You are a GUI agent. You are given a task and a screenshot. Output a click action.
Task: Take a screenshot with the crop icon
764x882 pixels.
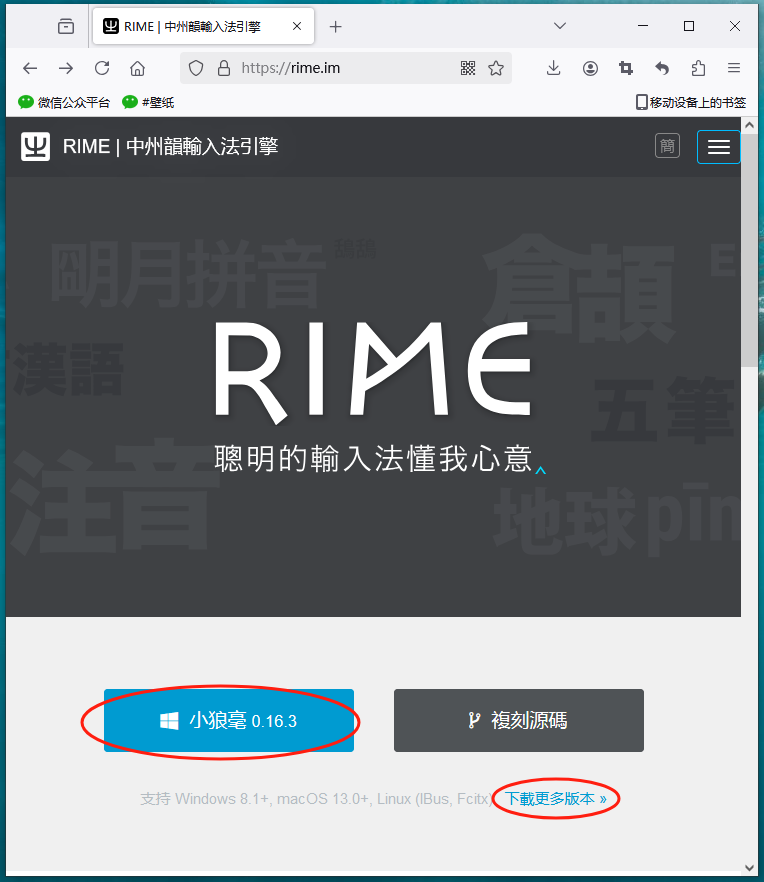click(x=626, y=68)
